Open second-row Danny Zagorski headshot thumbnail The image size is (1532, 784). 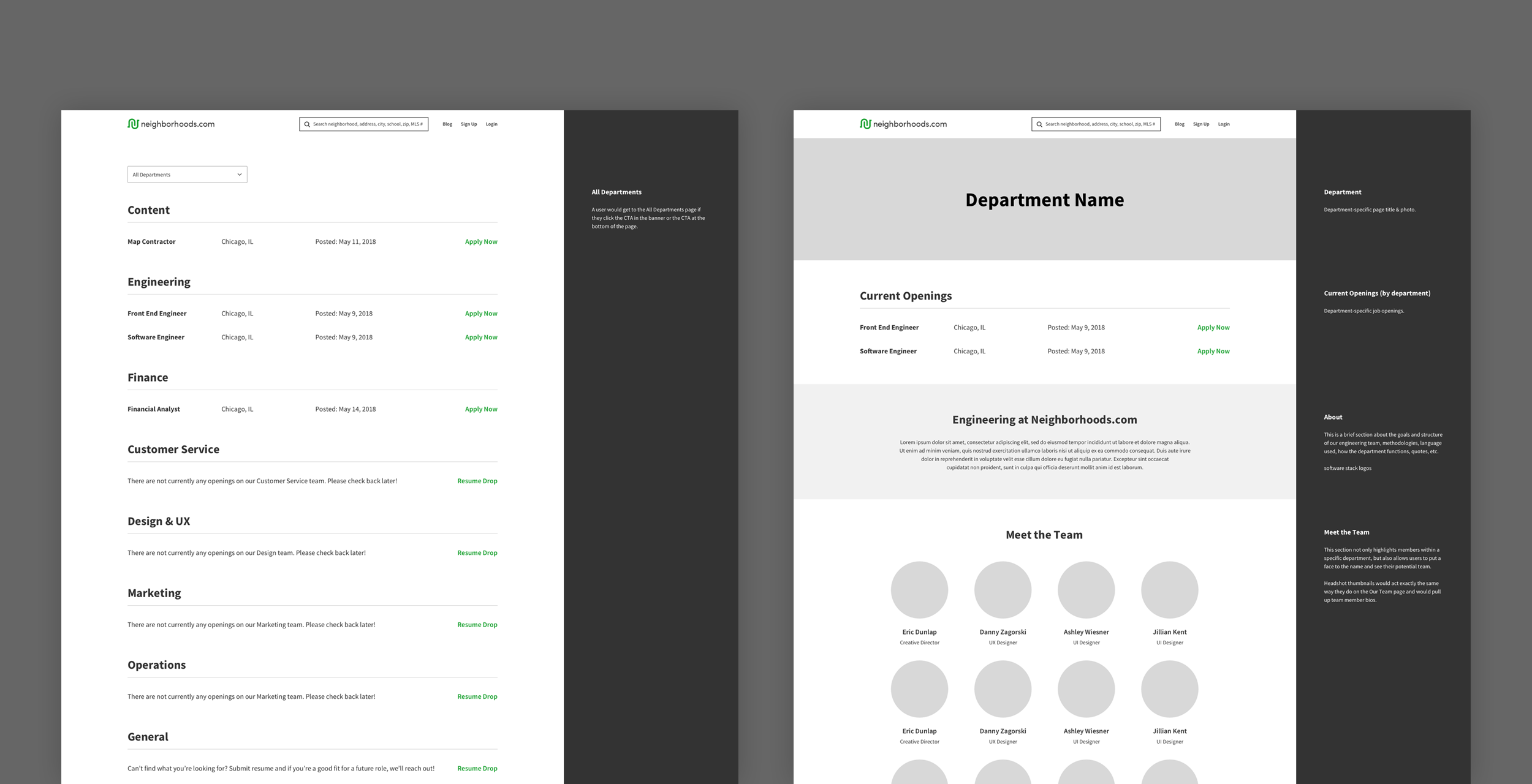(1003, 689)
